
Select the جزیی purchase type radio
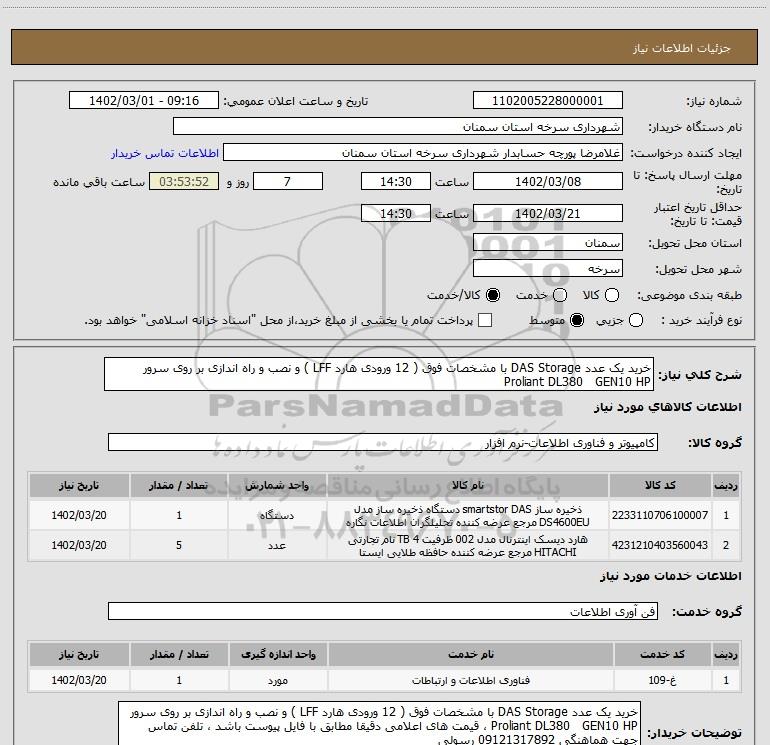pos(636,320)
